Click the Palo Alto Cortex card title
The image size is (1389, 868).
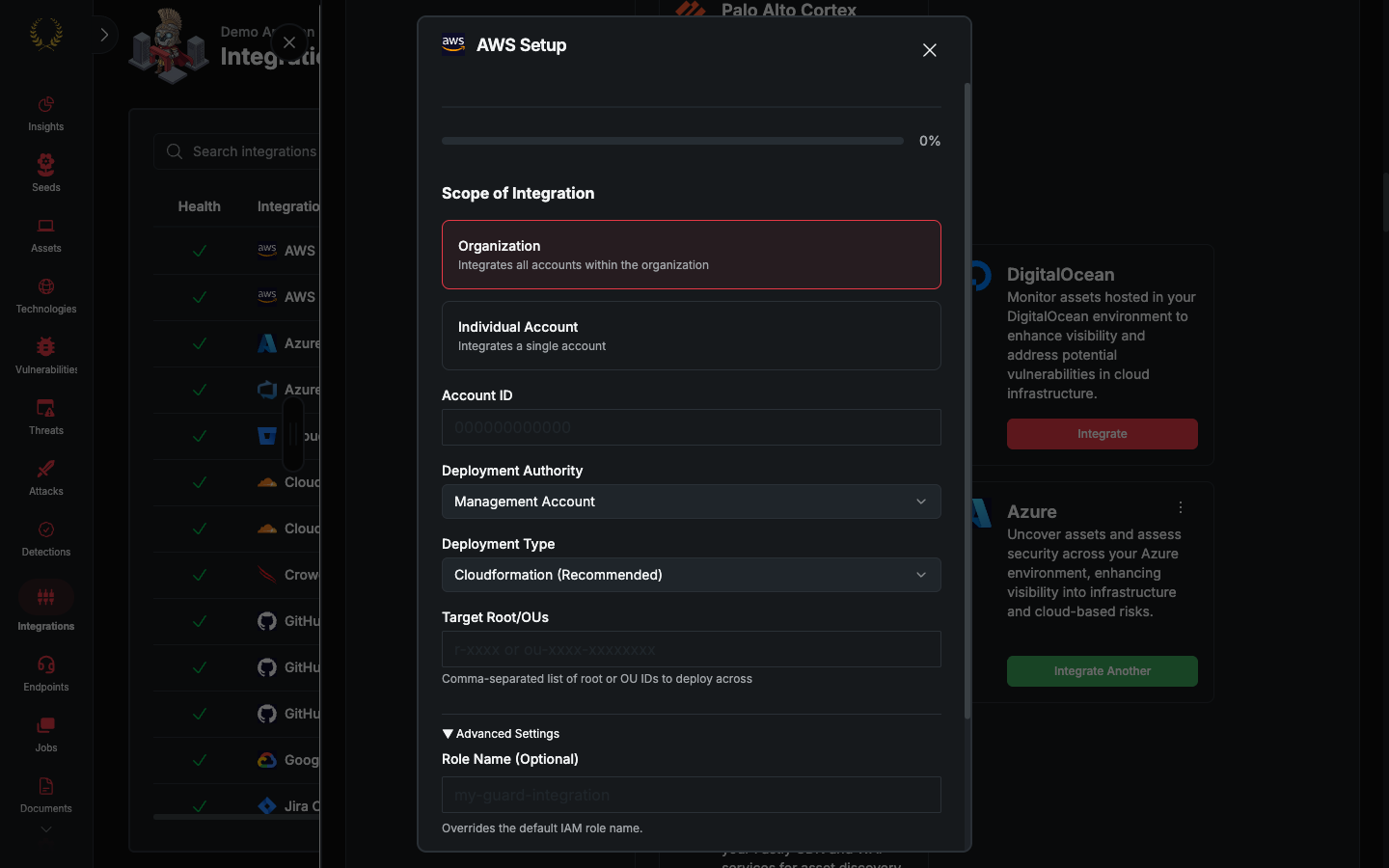click(x=788, y=10)
